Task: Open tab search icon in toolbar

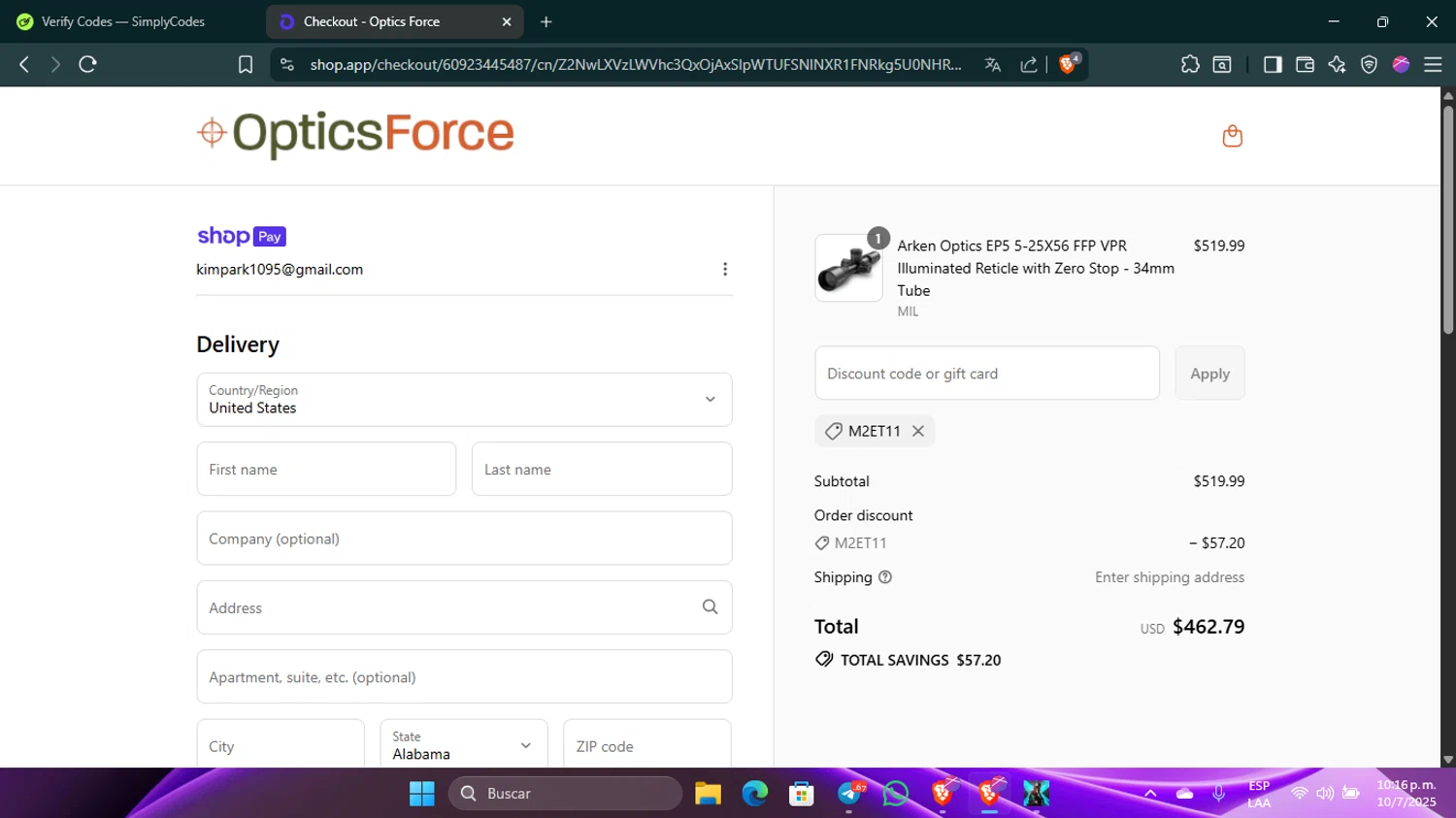Action: click(x=1222, y=64)
